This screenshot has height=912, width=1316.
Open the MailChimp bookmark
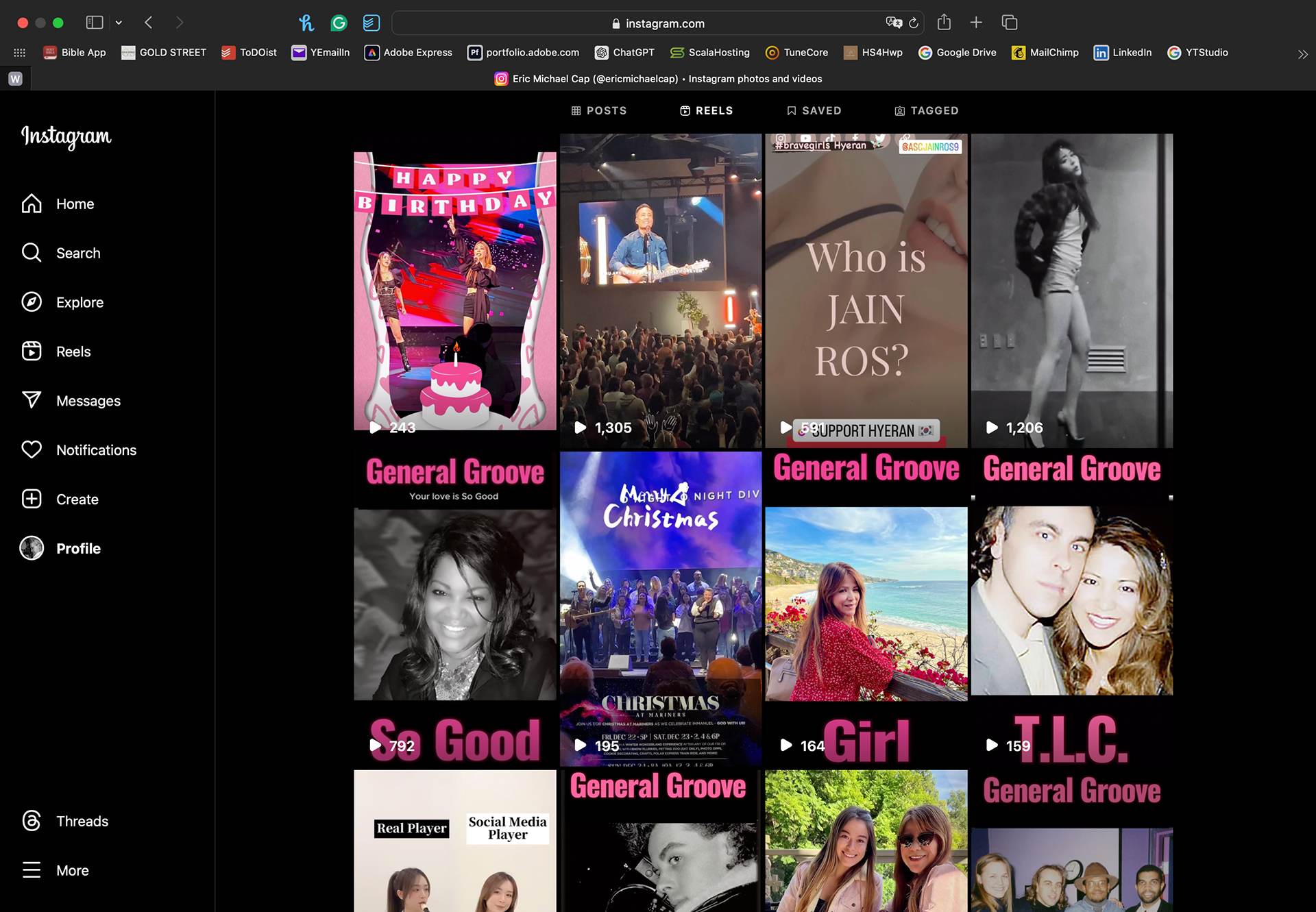coord(1045,53)
